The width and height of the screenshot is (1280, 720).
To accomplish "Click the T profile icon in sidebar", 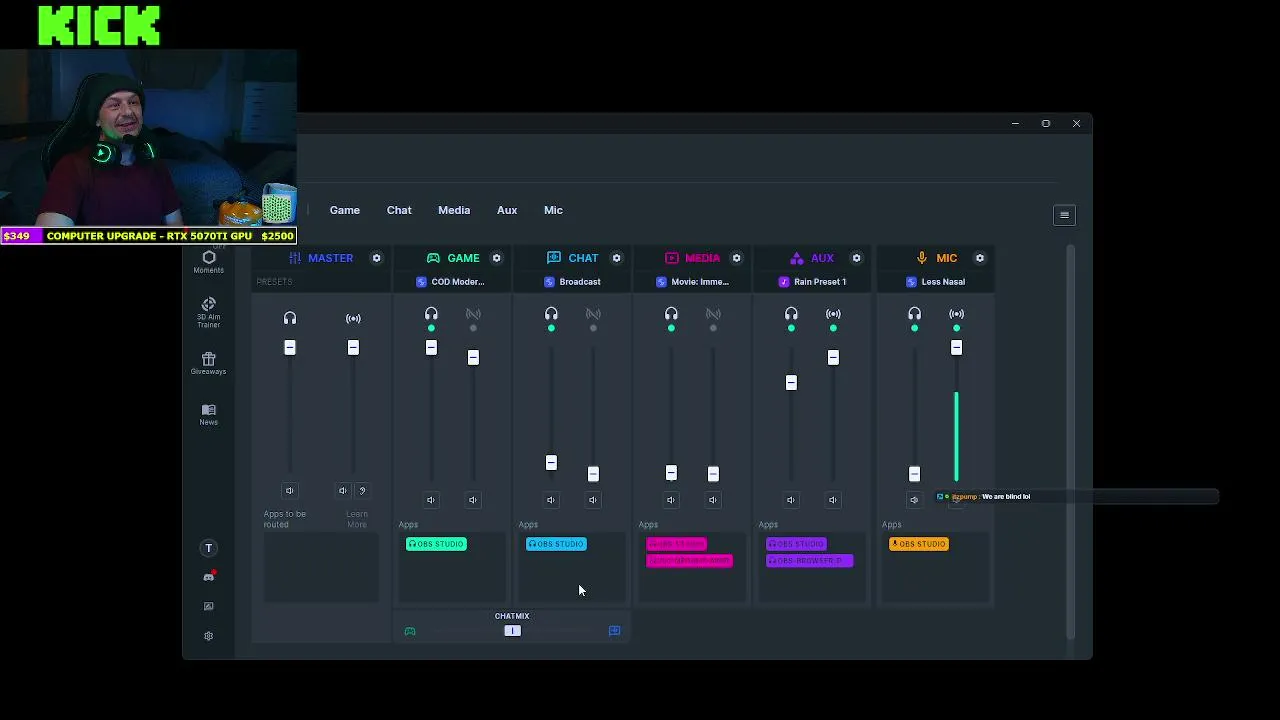I will (x=209, y=548).
